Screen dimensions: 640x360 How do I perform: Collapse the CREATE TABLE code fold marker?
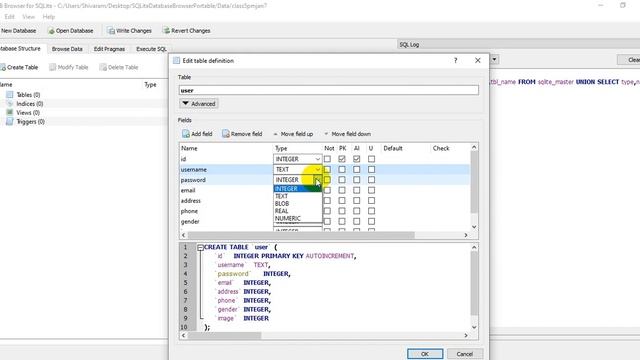[200, 247]
